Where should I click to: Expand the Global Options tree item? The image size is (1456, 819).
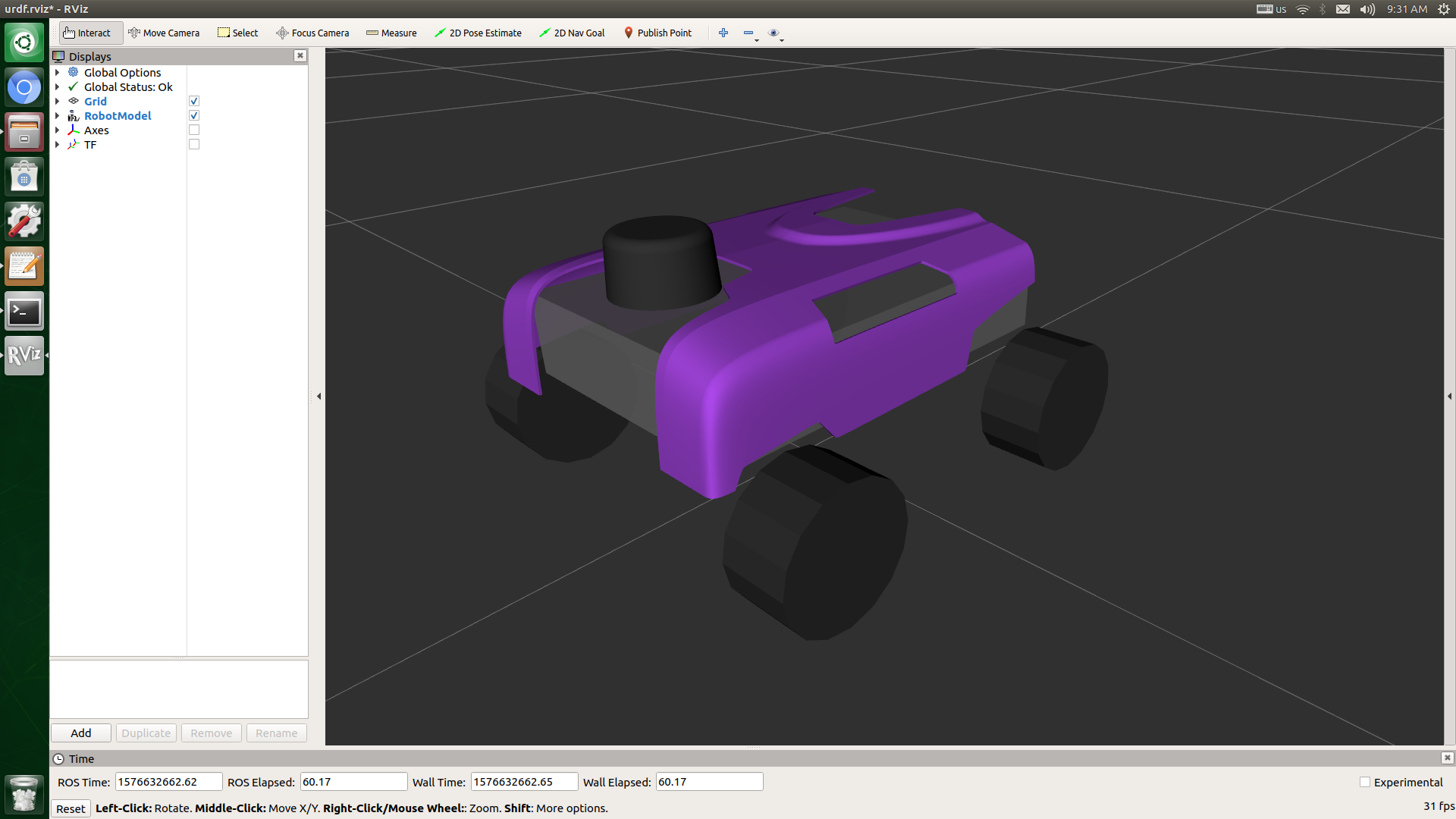(57, 72)
